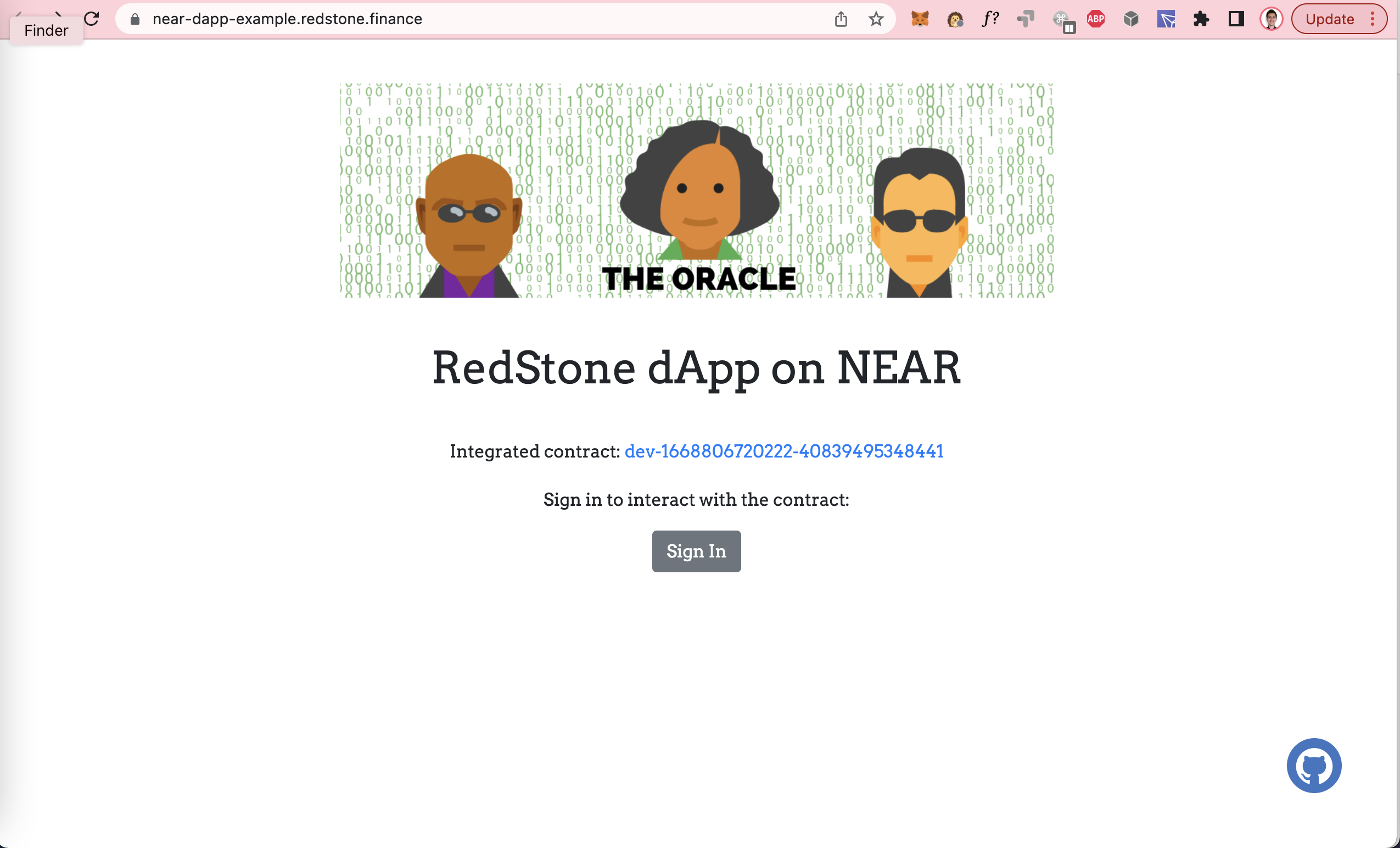The image size is (1400, 848).
Task: Click the Oracle banner image
Action: click(697, 190)
